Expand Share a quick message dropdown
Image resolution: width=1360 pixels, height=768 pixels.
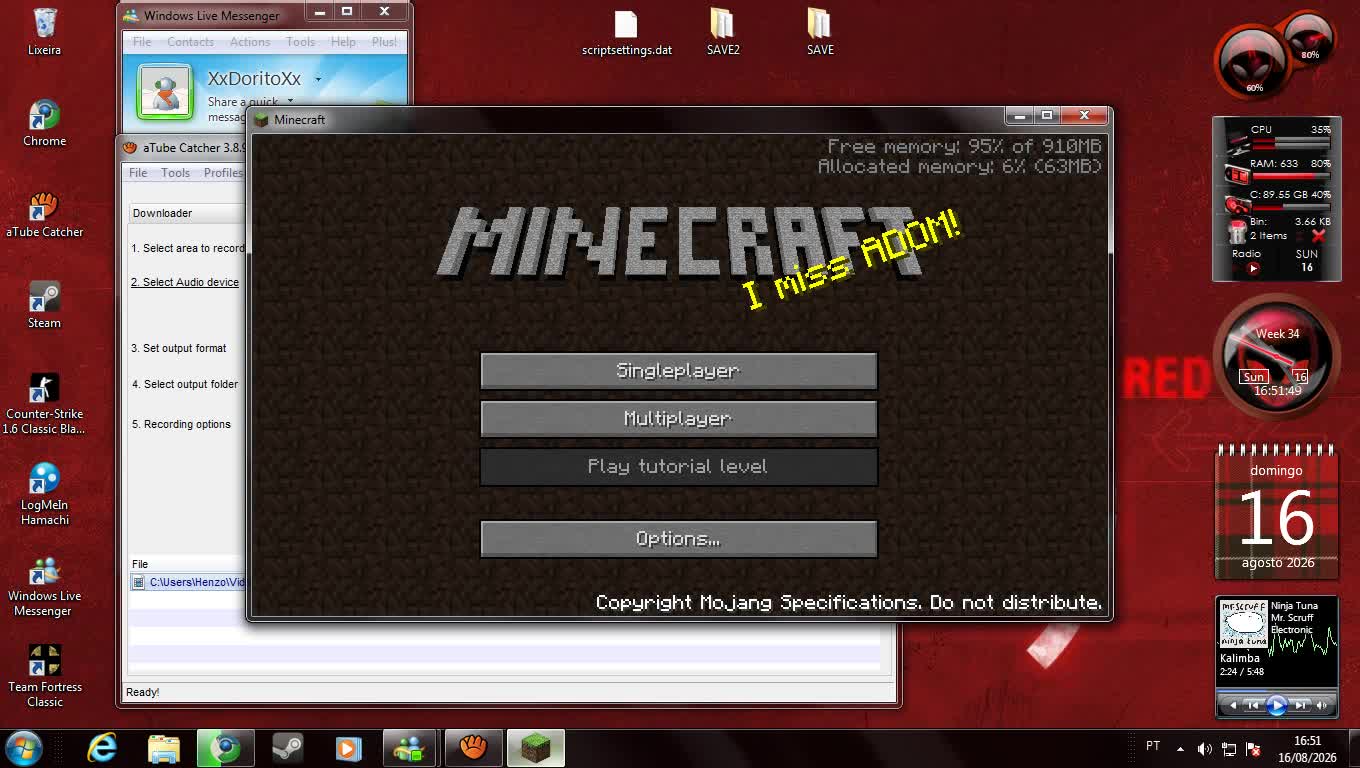290,101
